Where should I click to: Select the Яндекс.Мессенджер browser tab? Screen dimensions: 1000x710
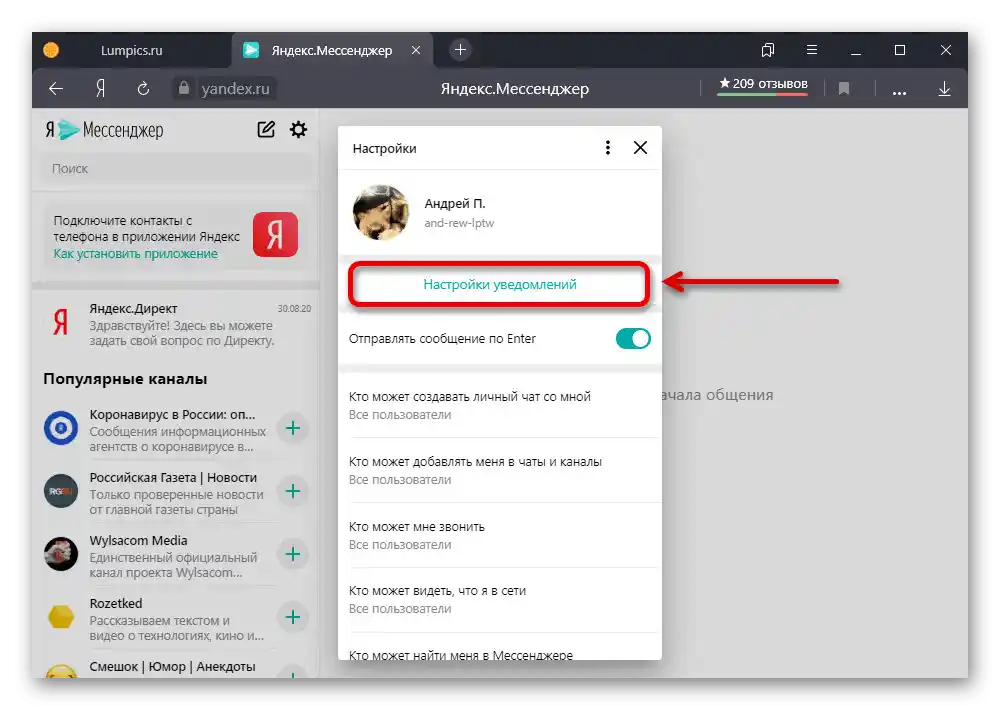tap(330, 50)
